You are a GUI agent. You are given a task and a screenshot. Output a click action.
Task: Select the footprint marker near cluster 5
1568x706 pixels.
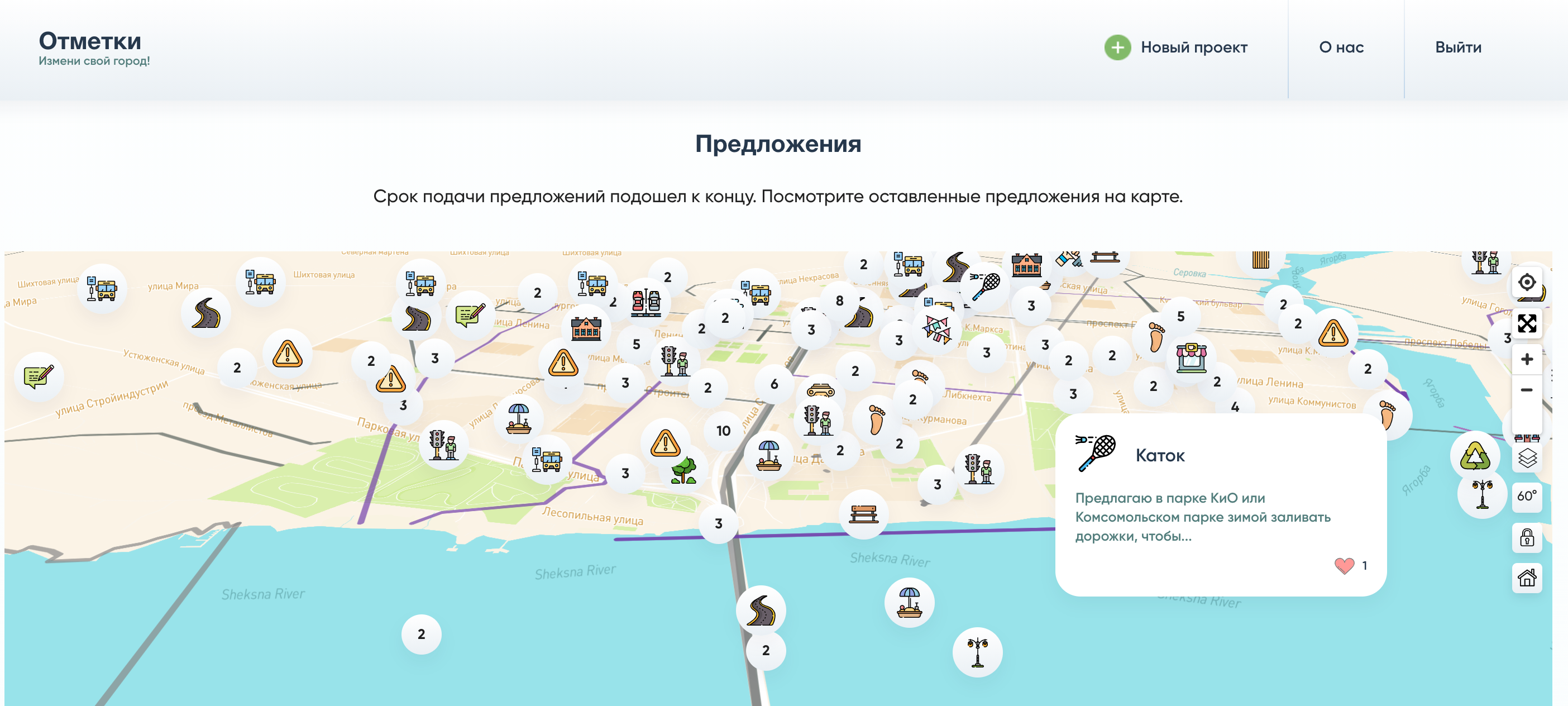[x=1156, y=337]
